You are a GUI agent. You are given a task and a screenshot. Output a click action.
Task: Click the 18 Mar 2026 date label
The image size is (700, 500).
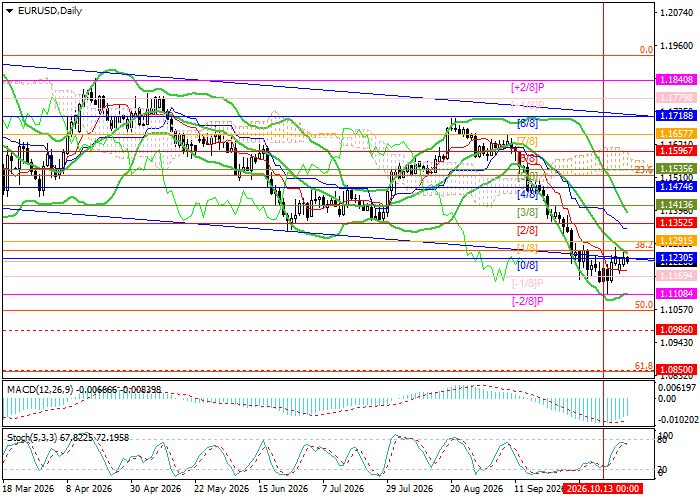click(29, 489)
